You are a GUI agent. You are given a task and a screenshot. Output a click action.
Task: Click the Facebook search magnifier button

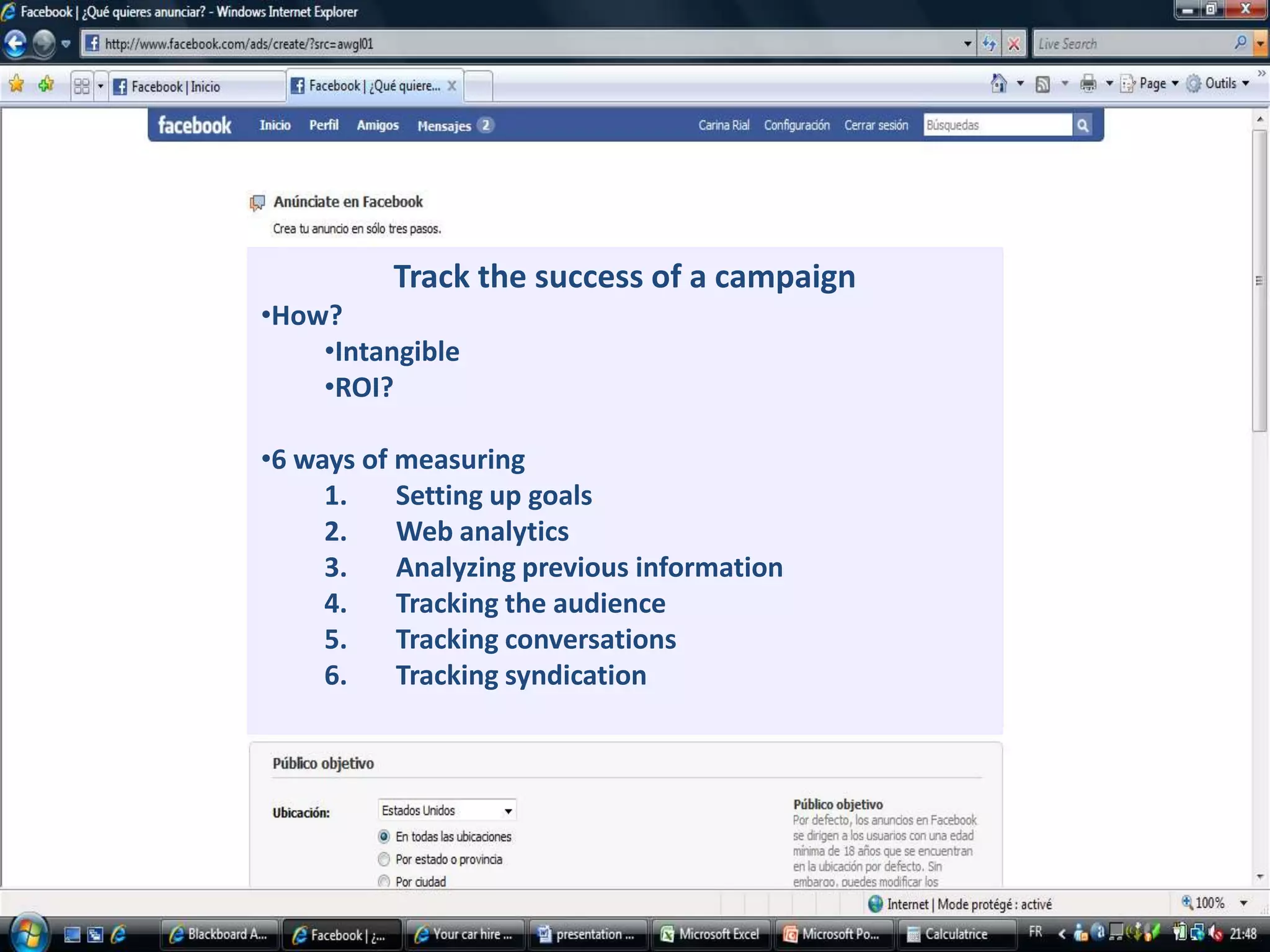pos(1083,125)
